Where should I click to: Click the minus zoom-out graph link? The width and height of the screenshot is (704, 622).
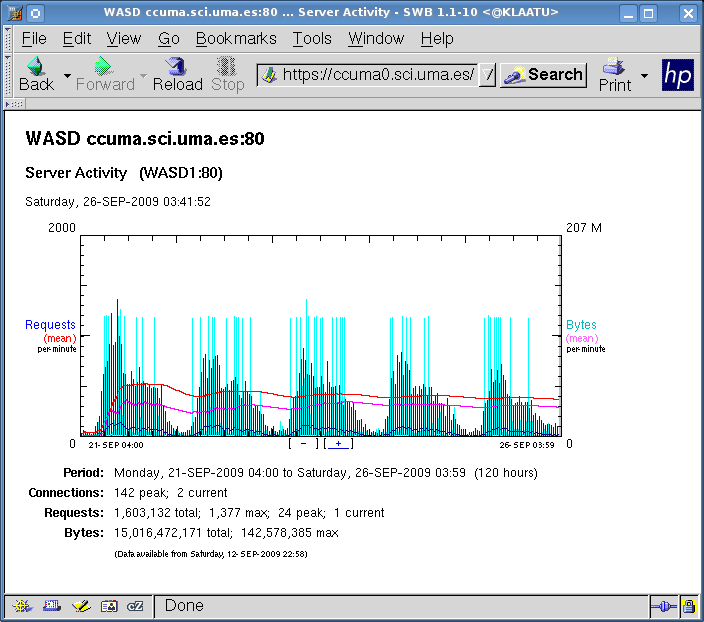tap(304, 444)
